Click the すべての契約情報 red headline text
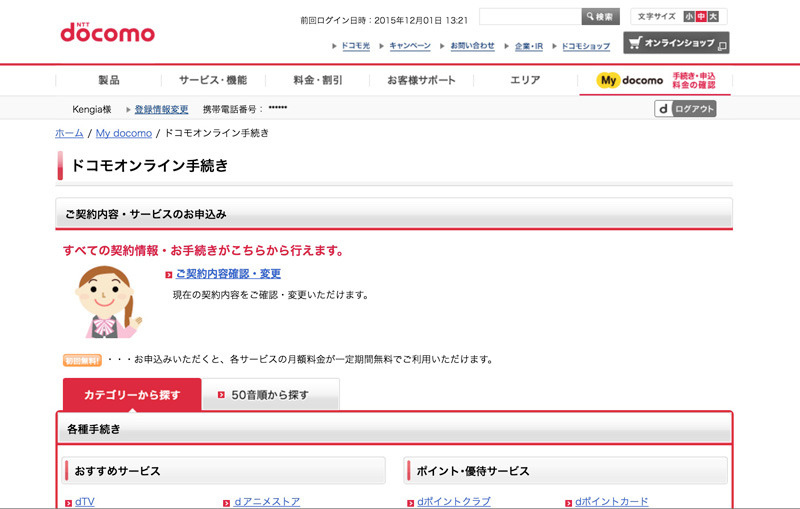The width and height of the screenshot is (800, 509). 204,250
